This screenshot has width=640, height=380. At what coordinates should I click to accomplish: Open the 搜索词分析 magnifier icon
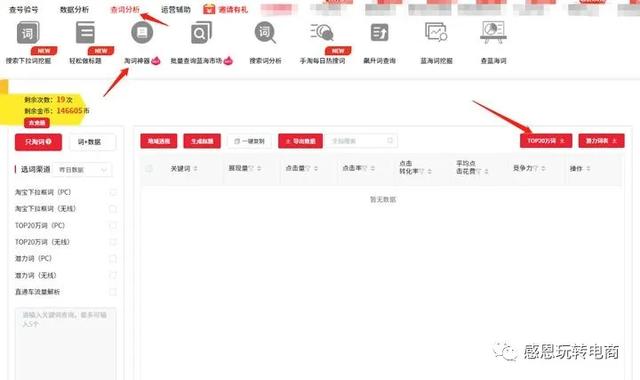[265, 33]
